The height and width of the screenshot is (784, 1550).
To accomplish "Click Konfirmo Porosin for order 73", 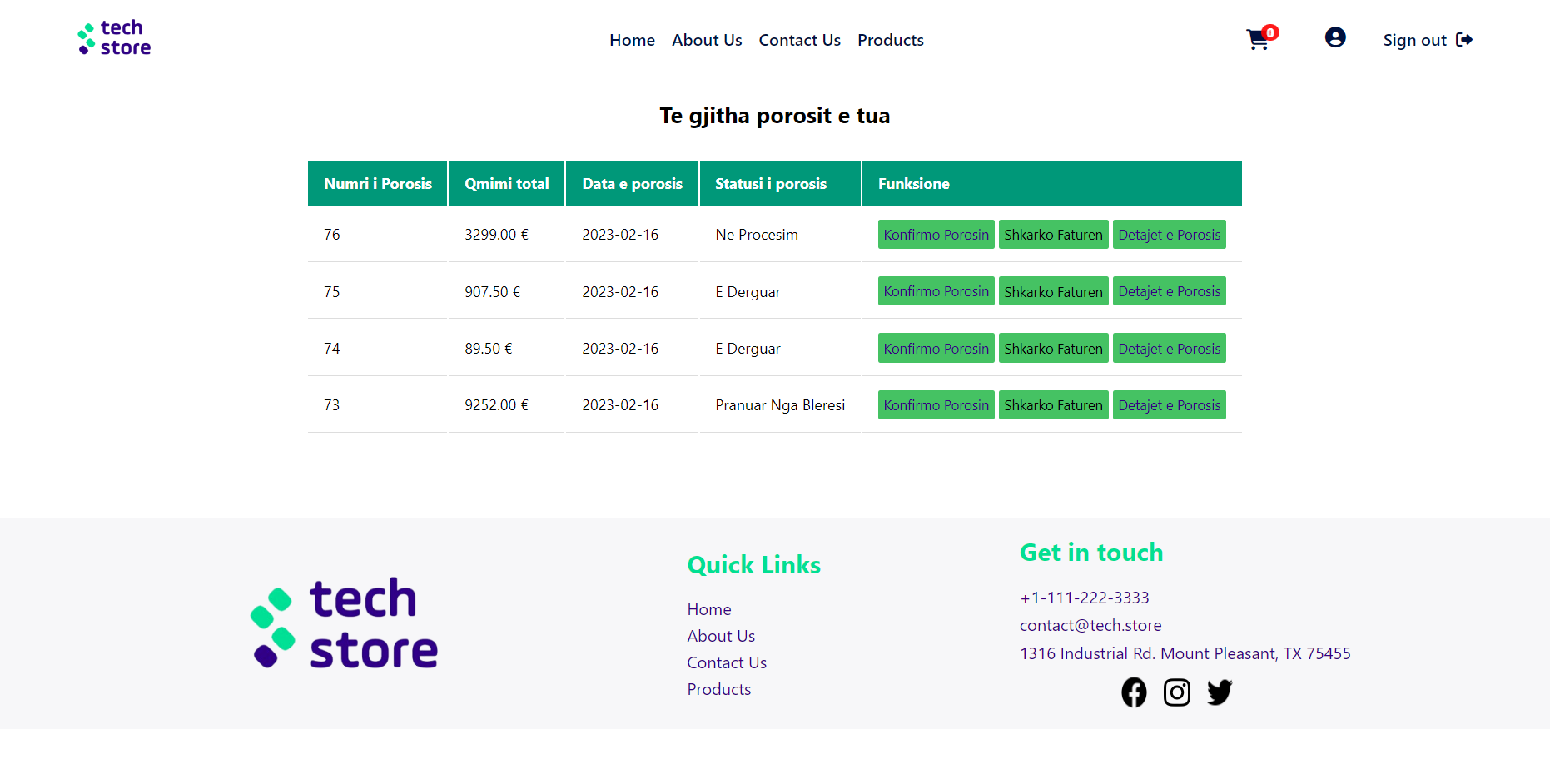I will click(x=936, y=404).
